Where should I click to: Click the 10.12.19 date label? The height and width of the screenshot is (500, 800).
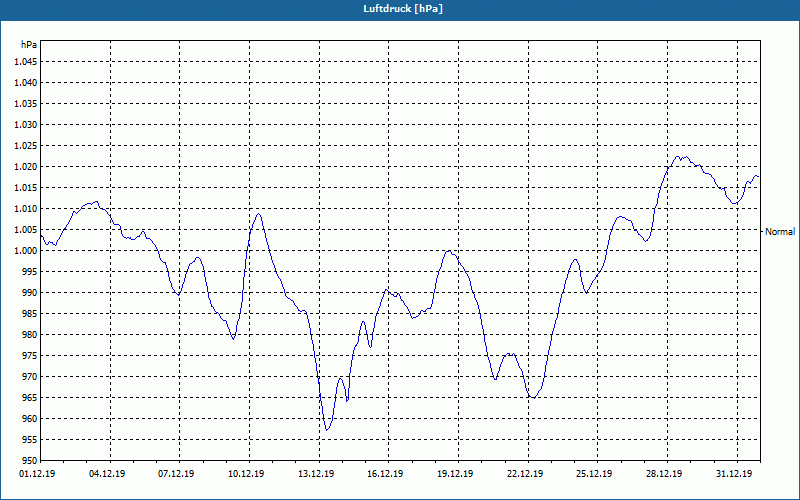(246, 474)
